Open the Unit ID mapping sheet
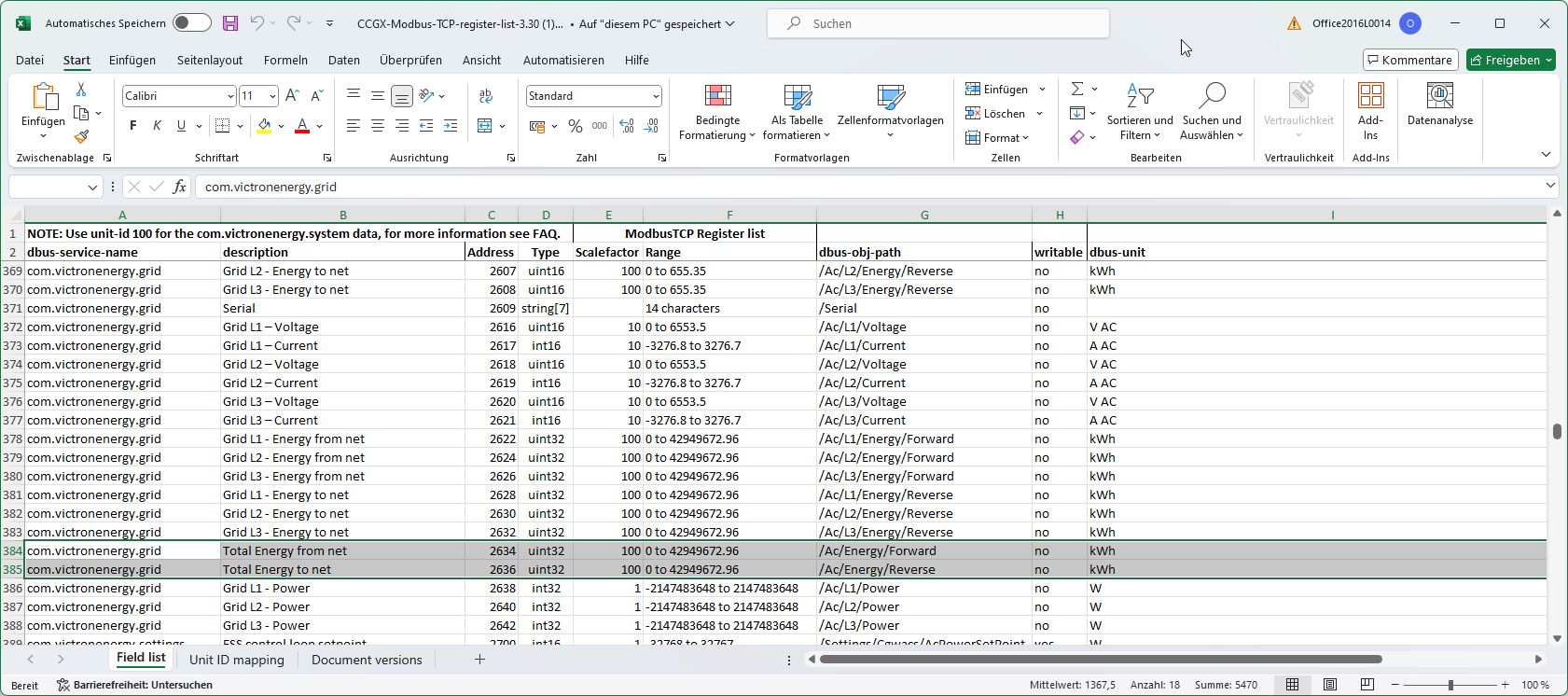The width and height of the screenshot is (1568, 696). click(237, 660)
